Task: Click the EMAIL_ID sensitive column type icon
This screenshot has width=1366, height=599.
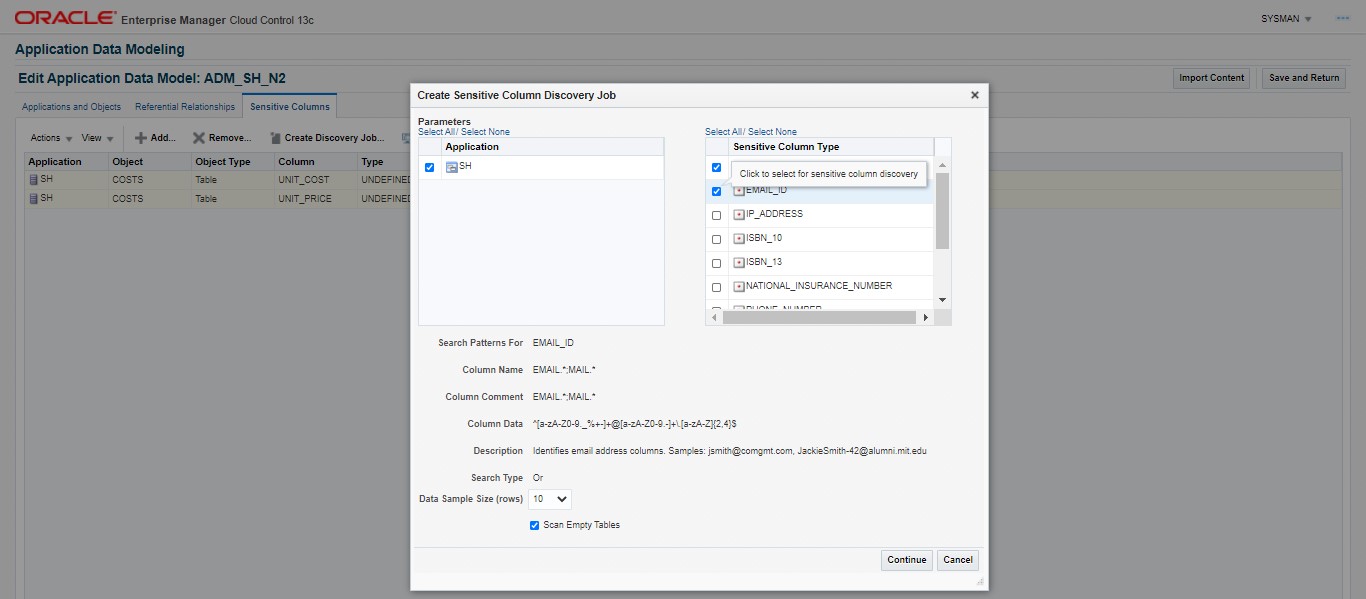Action: coord(737,190)
